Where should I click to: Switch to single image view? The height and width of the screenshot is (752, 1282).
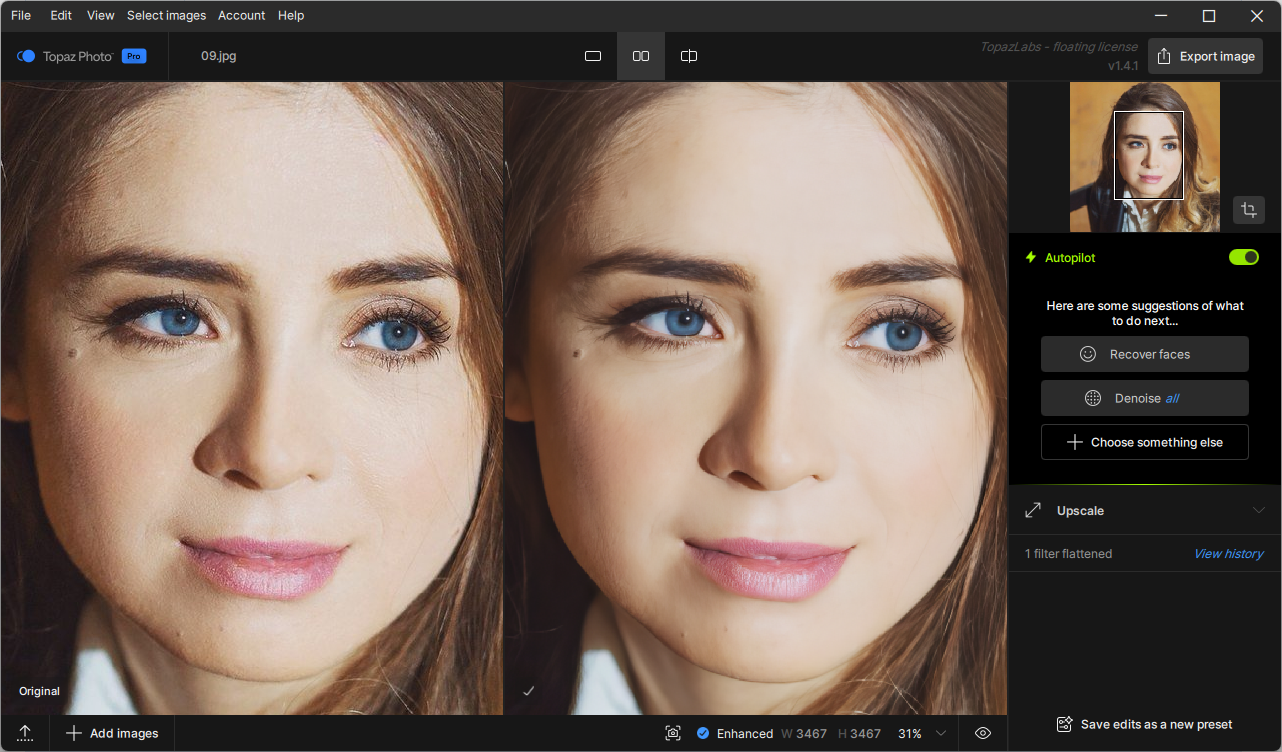(593, 57)
